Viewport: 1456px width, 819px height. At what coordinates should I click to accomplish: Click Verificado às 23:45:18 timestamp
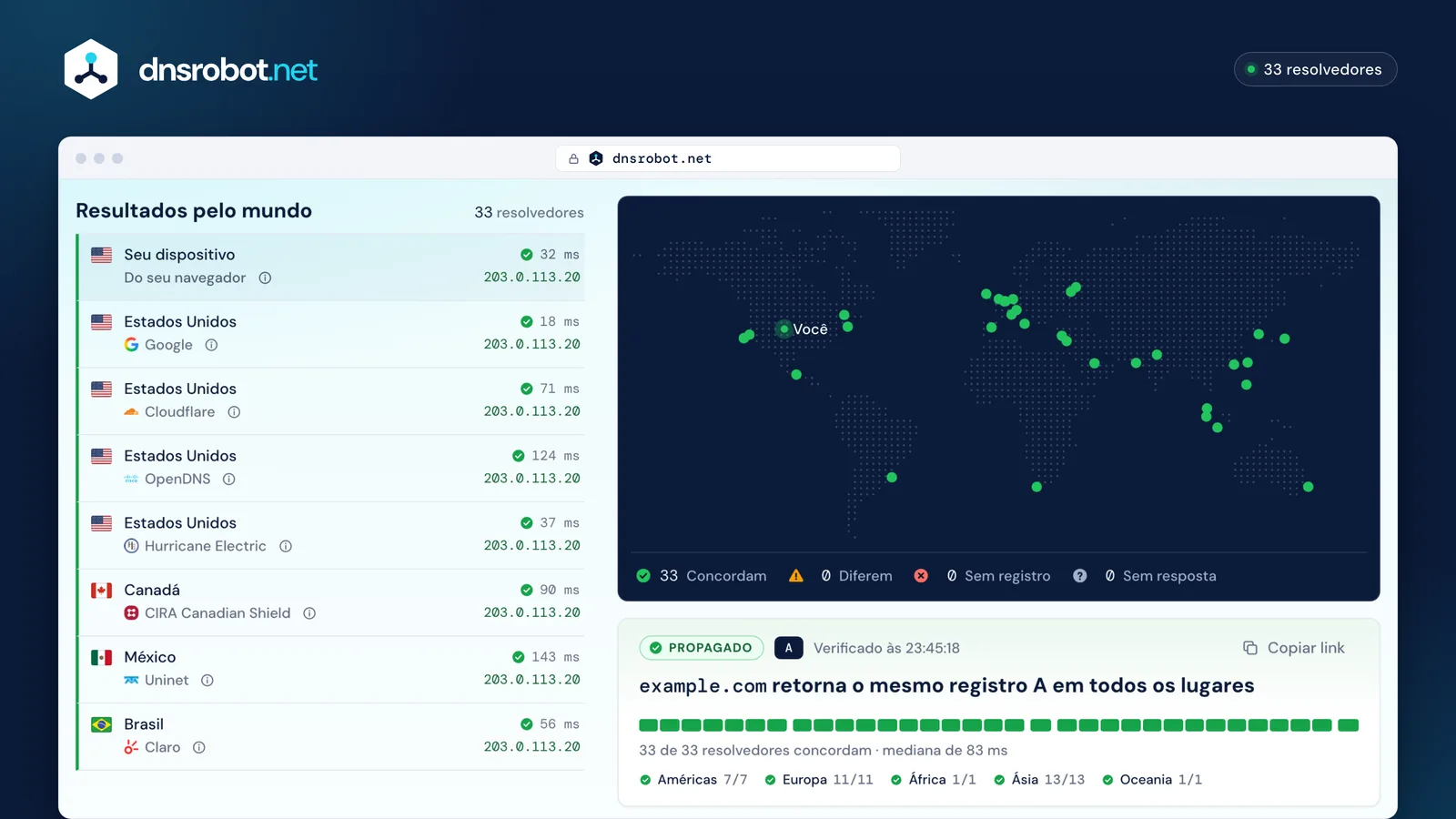coord(886,648)
